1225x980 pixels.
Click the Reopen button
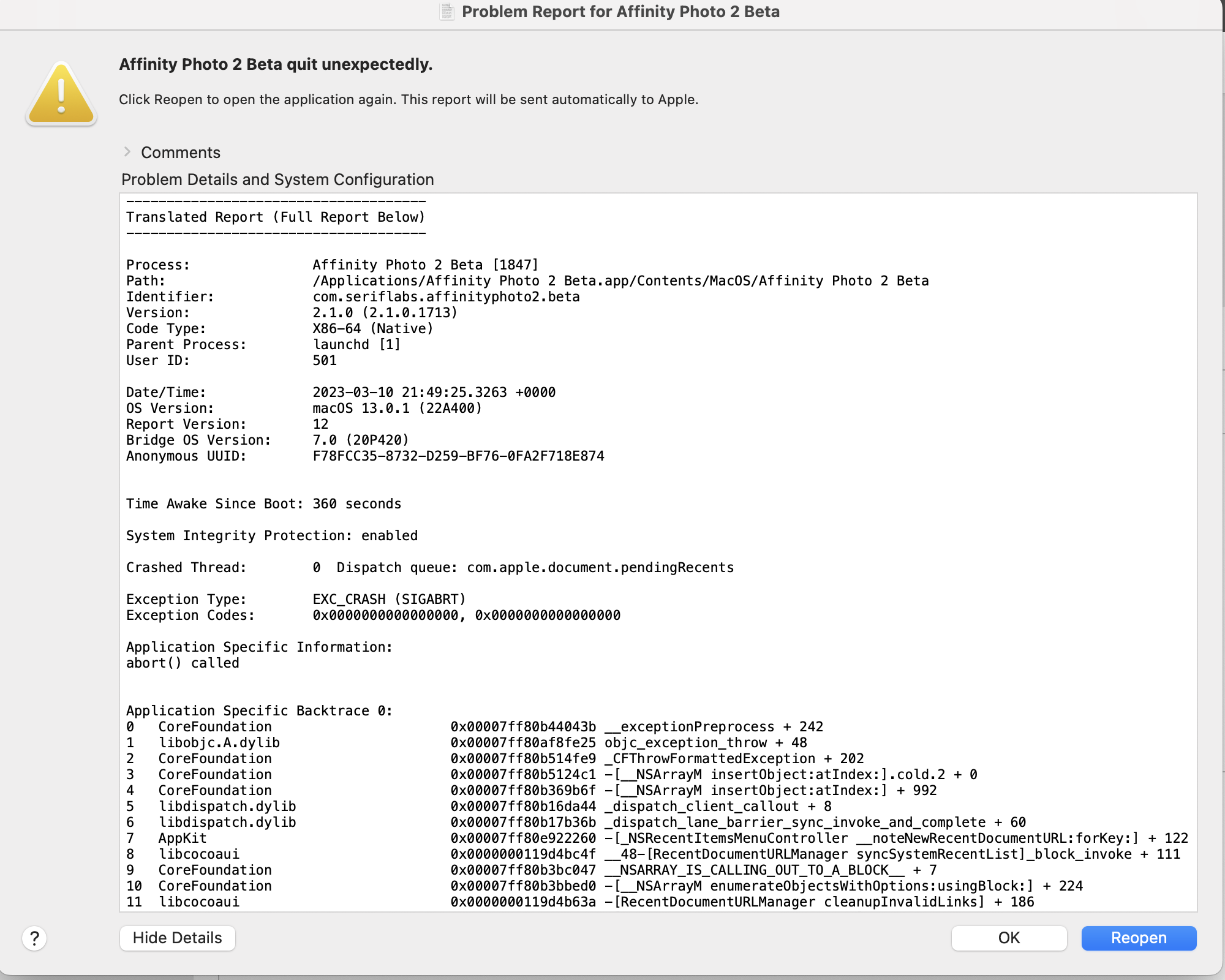[1139, 938]
